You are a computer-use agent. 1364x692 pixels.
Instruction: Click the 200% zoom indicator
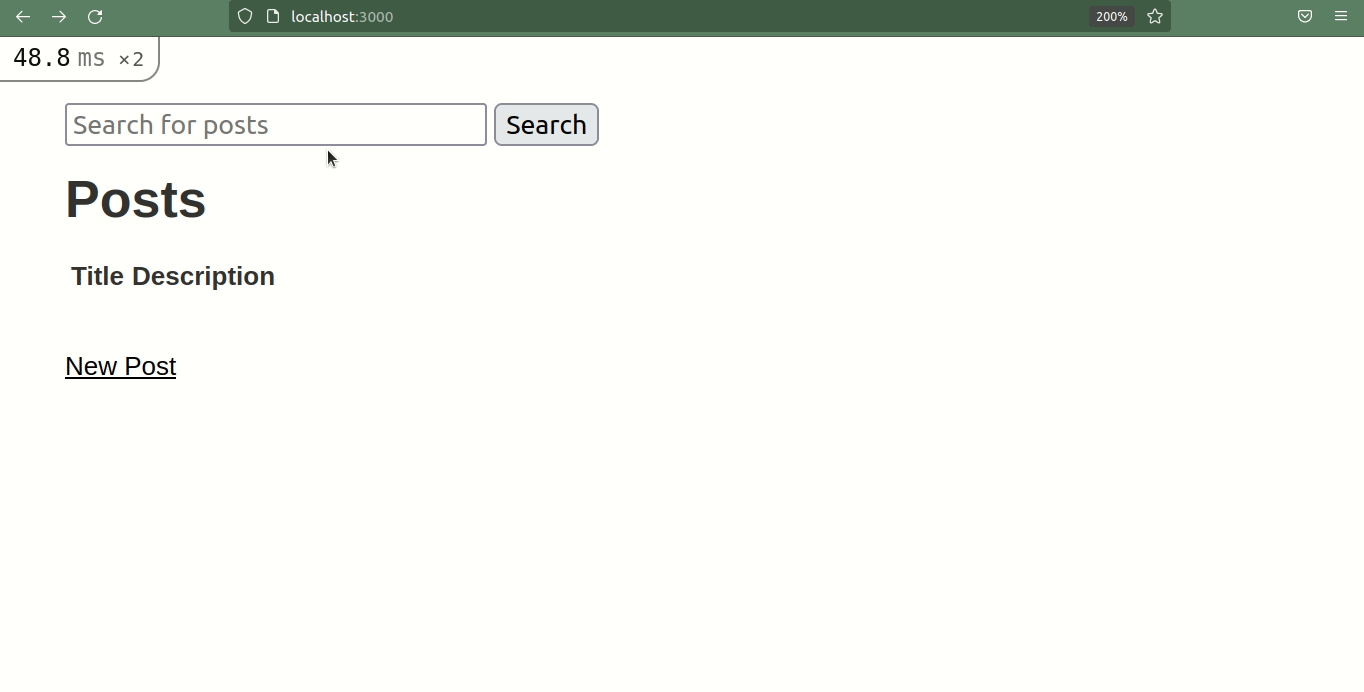[1111, 16]
